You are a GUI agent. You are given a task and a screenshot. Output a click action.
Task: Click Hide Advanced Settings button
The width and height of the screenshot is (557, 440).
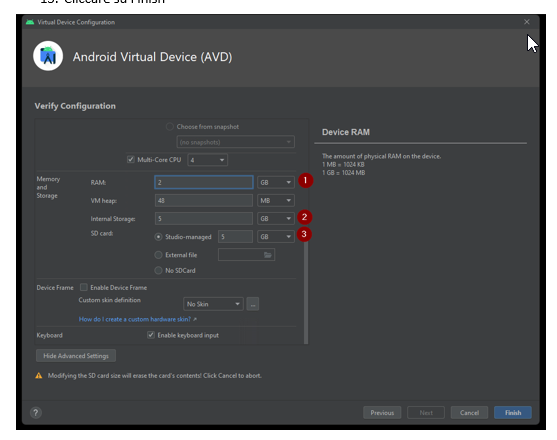click(x=76, y=356)
